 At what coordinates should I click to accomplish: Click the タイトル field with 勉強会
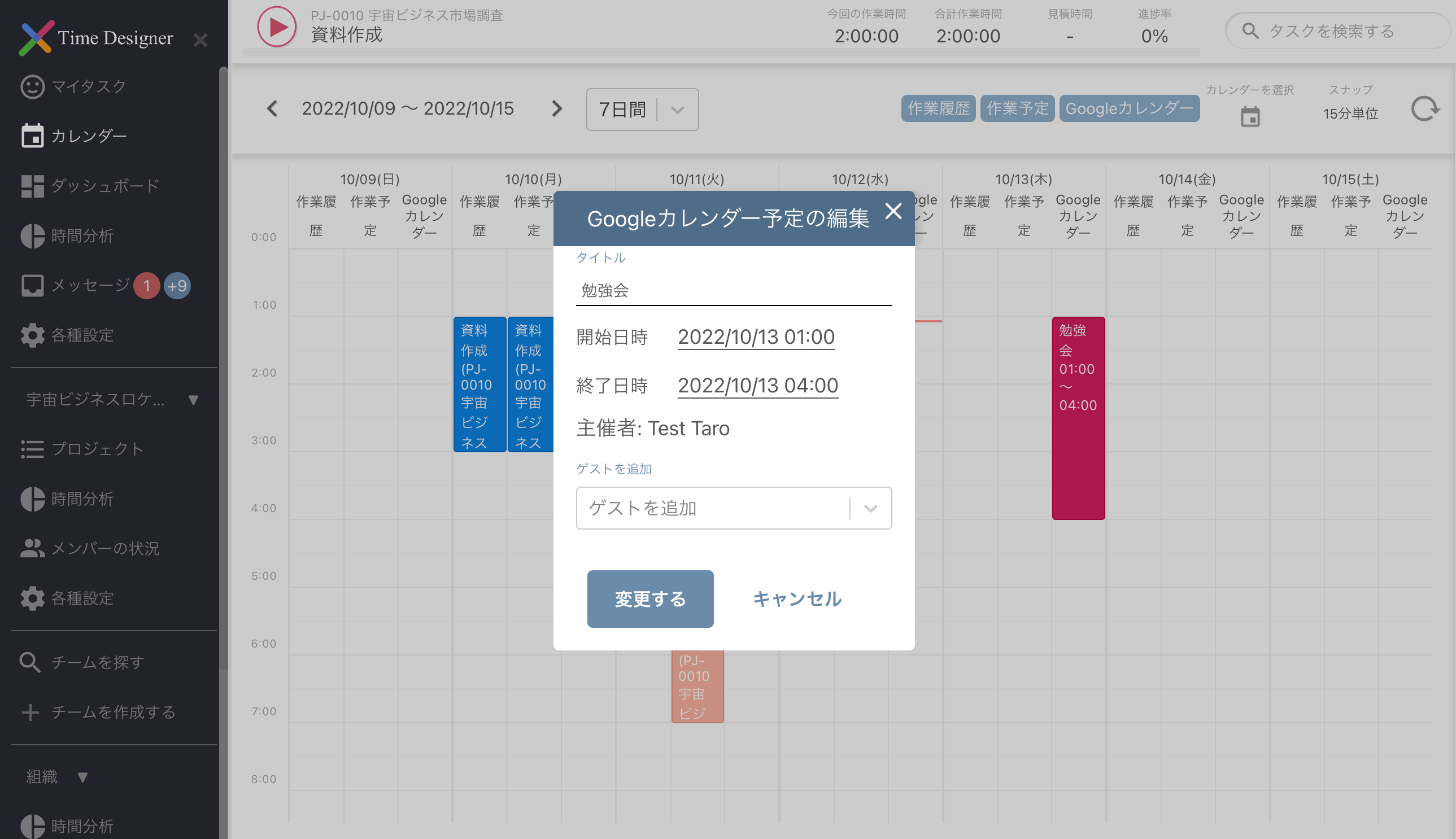point(733,290)
